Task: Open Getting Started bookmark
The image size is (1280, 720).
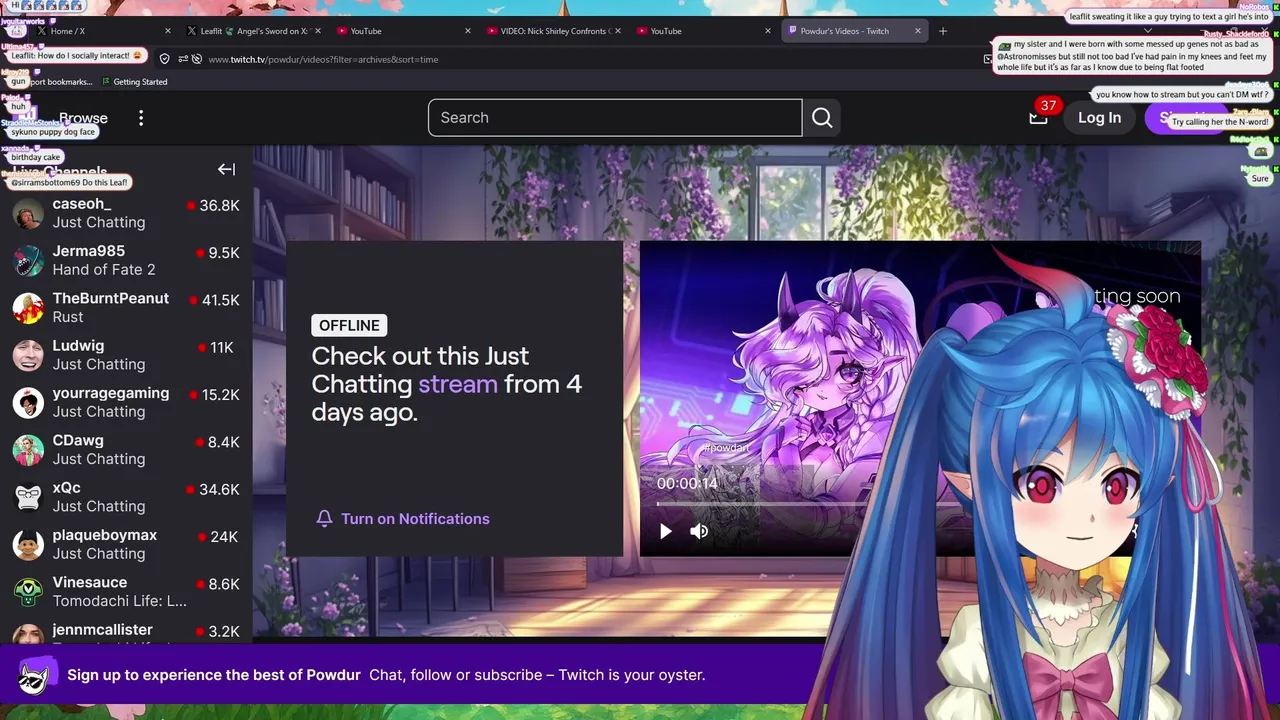Action: coord(133,82)
